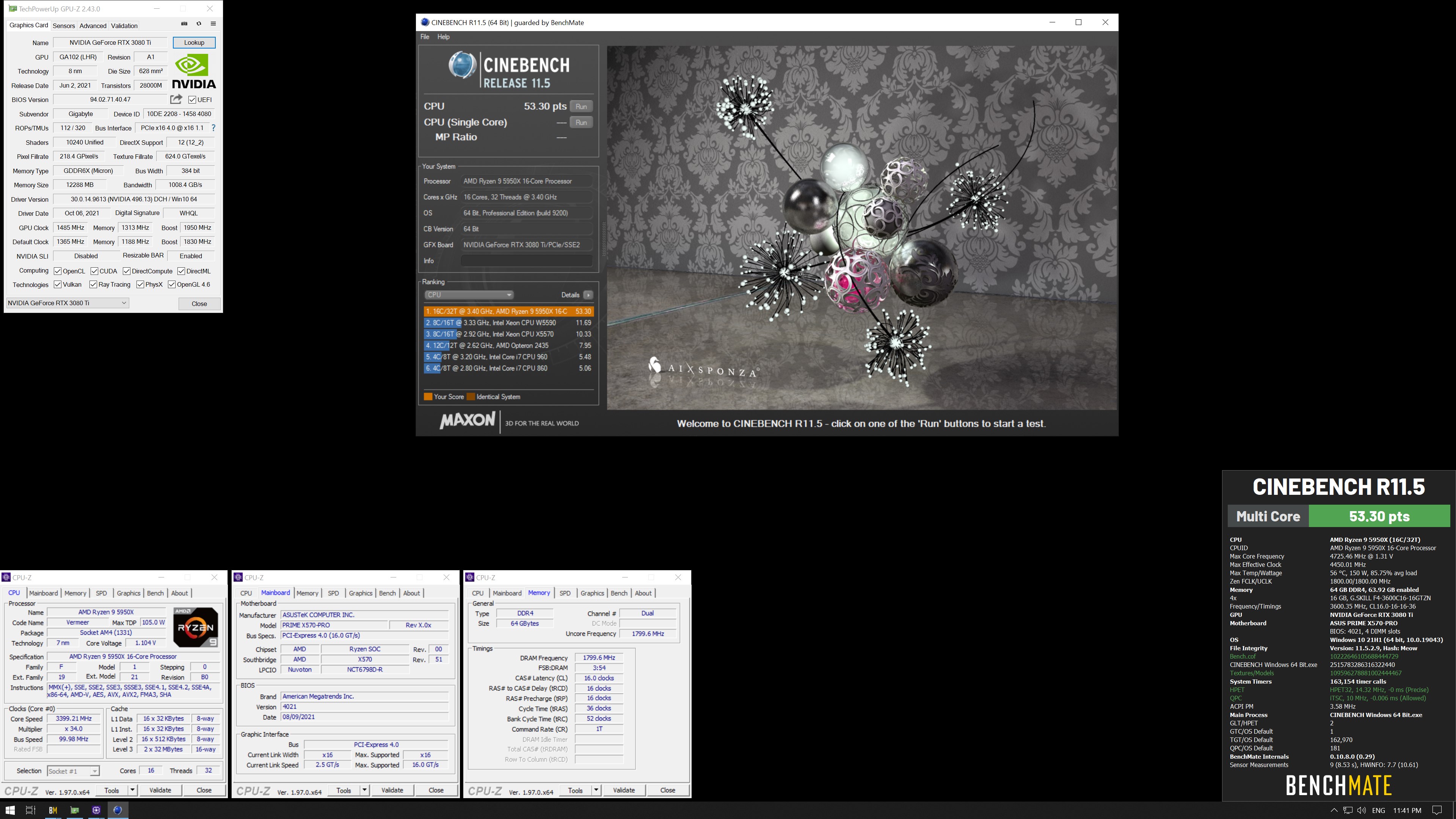This screenshot has width=1456, height=819.
Task: Toggle the Ray Tracing checkbox
Action: 93,284
